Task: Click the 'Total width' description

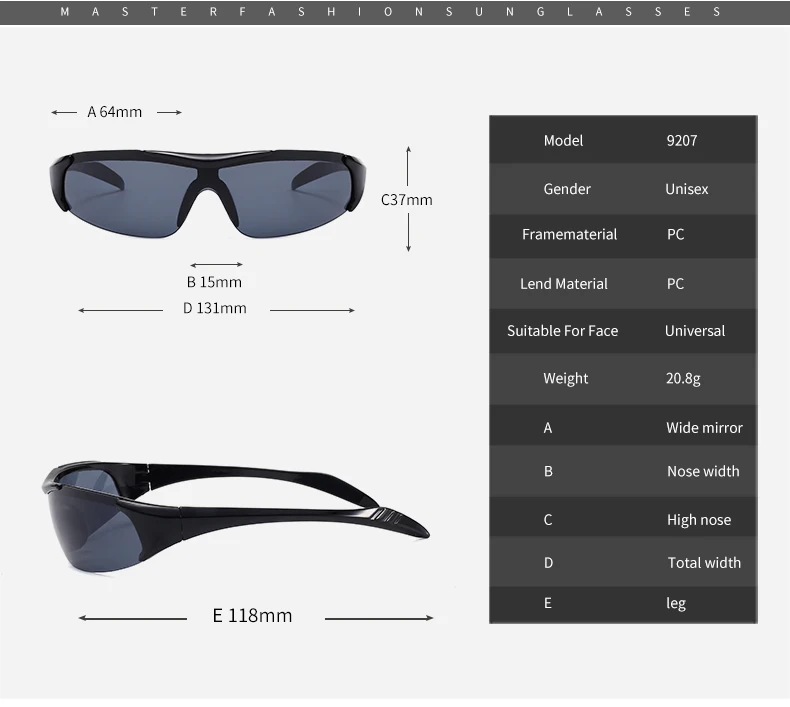Action: point(704,563)
